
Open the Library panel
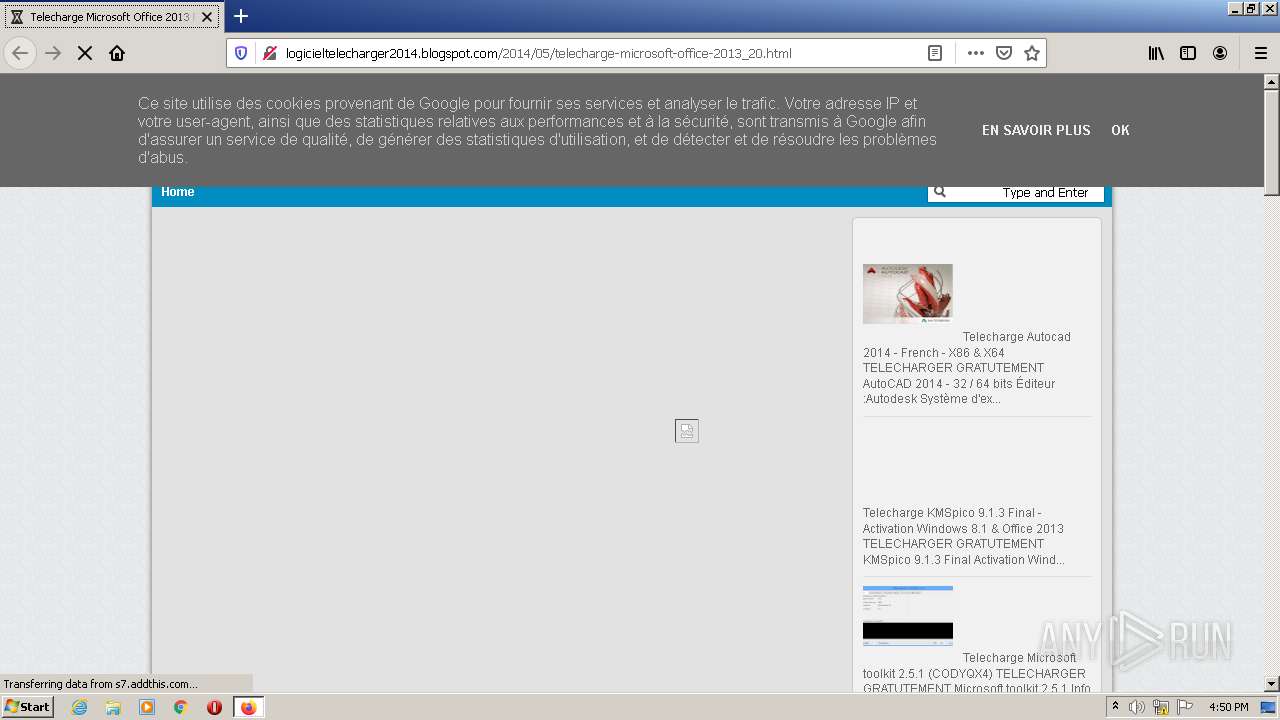[x=1156, y=53]
